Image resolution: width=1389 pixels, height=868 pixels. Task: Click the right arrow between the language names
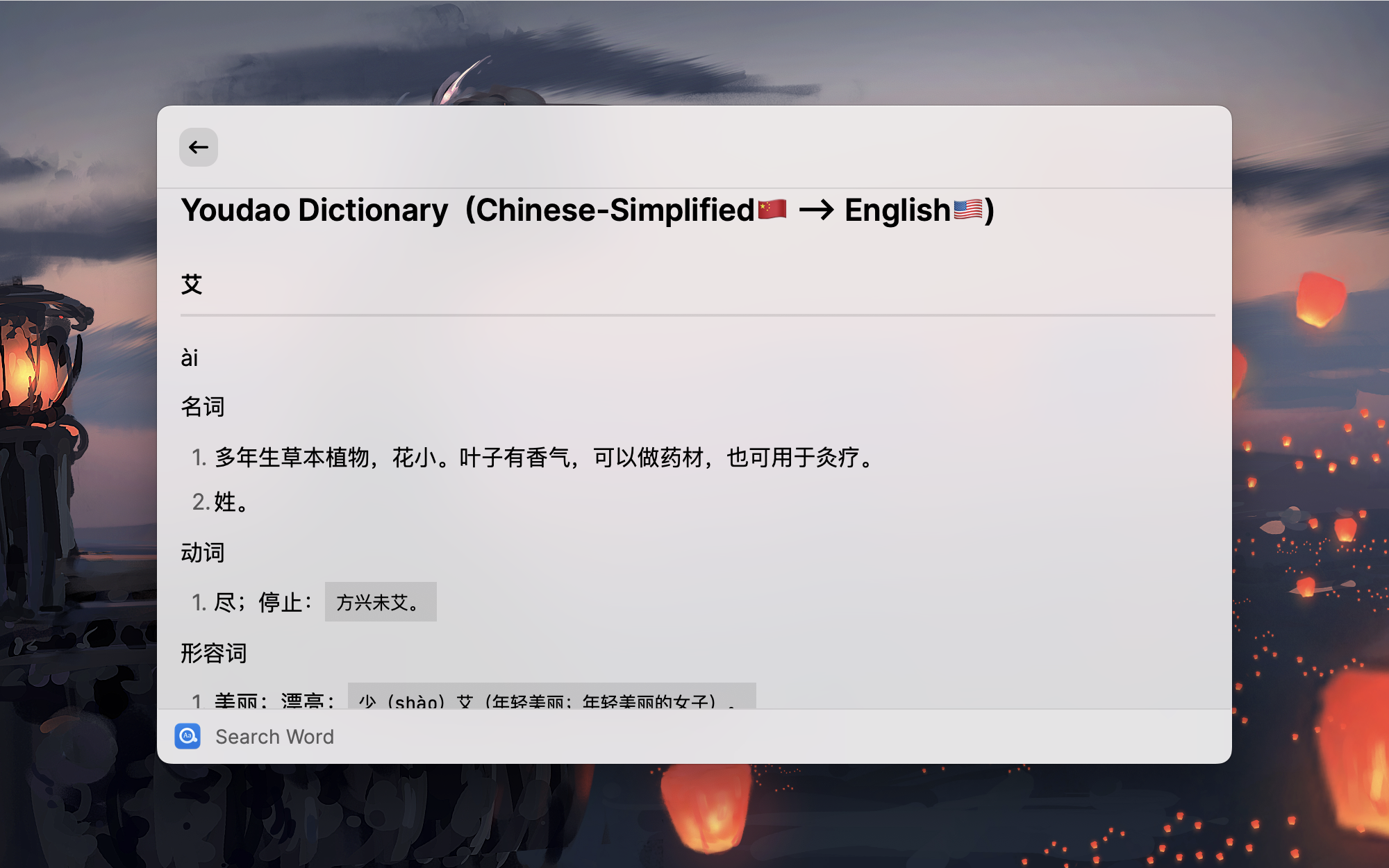coord(817,210)
